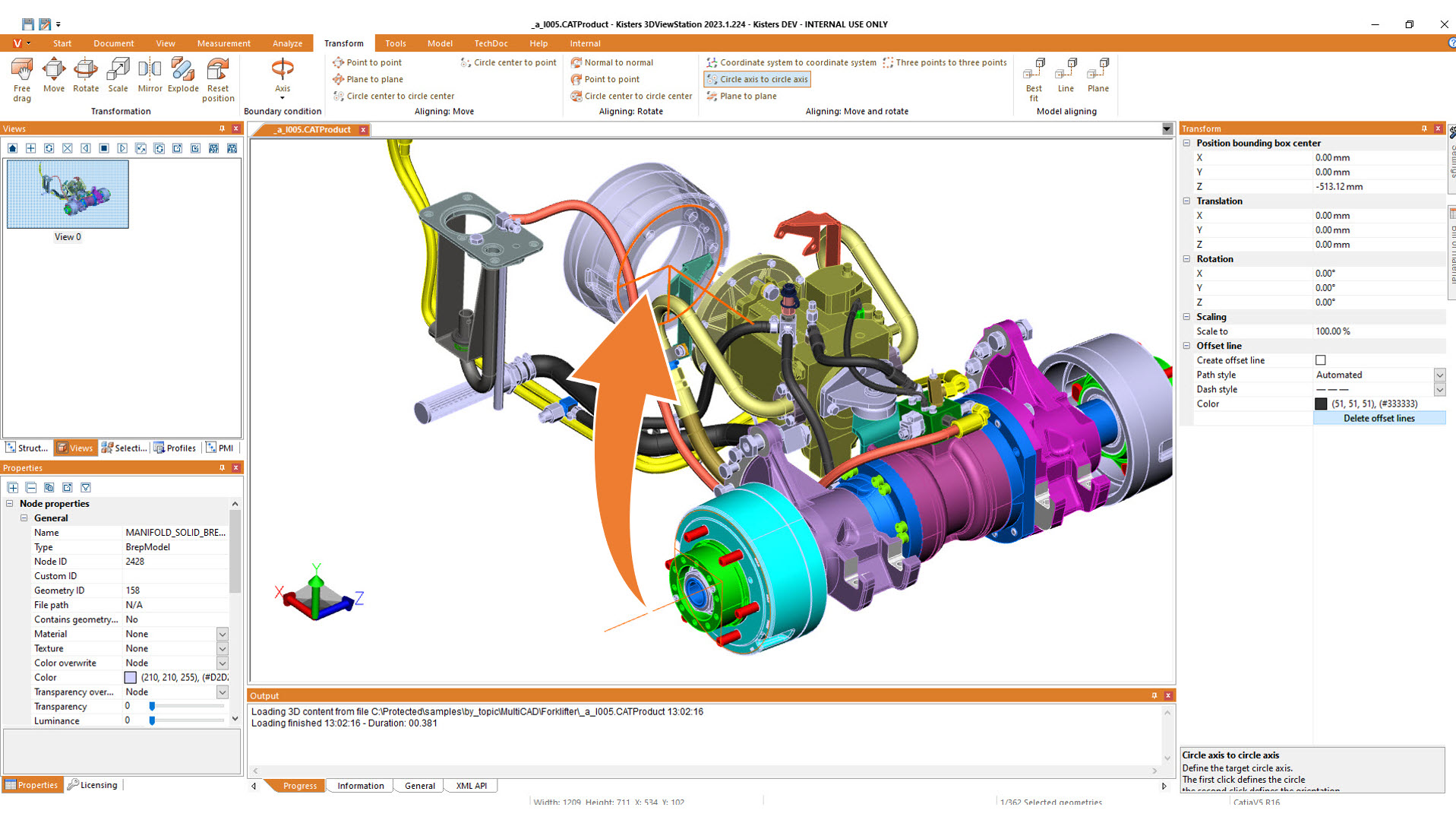The image size is (1456, 820).
Task: Click the filter funnel icon in Properties
Action: pyautogui.click(x=86, y=487)
